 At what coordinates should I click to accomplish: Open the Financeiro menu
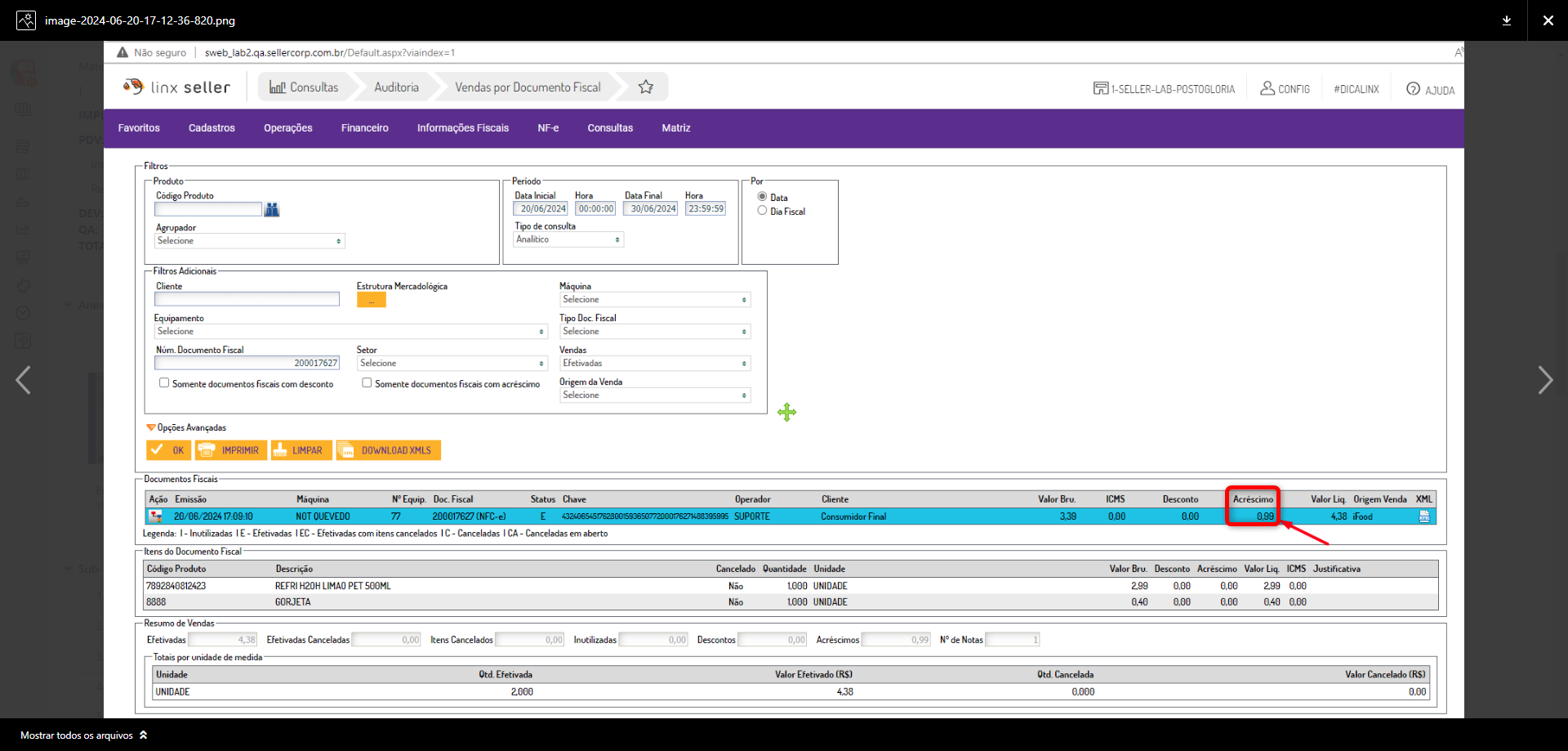tap(365, 128)
